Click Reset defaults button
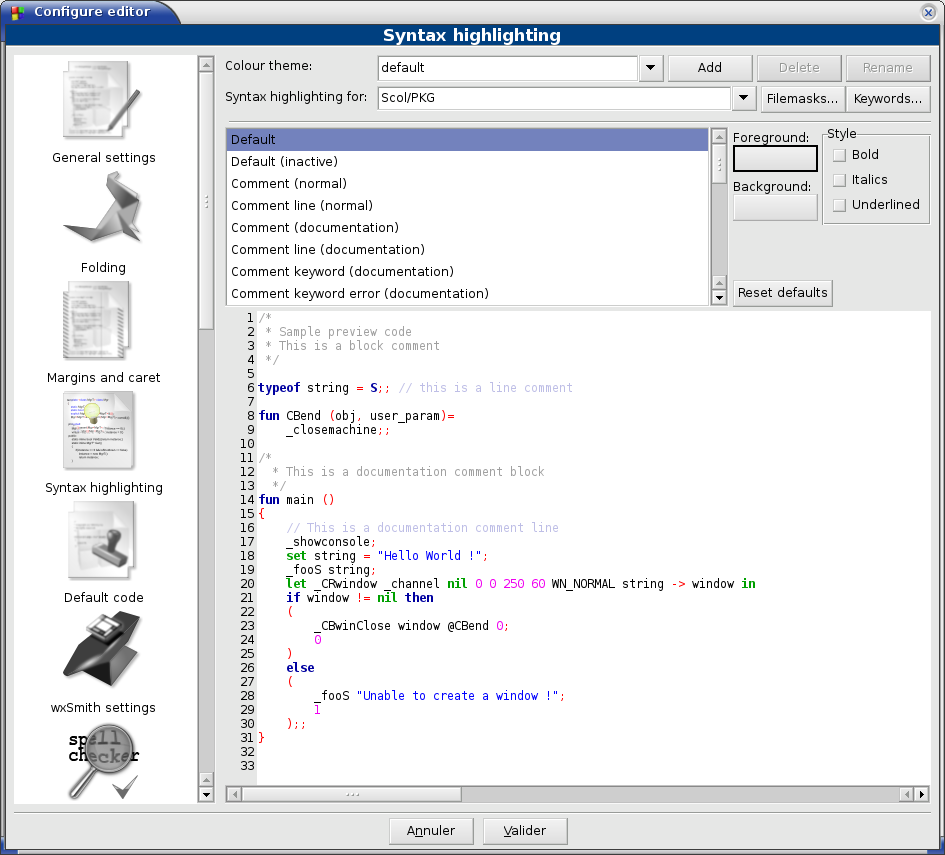Screen dimensions: 945x855 (x=783, y=293)
